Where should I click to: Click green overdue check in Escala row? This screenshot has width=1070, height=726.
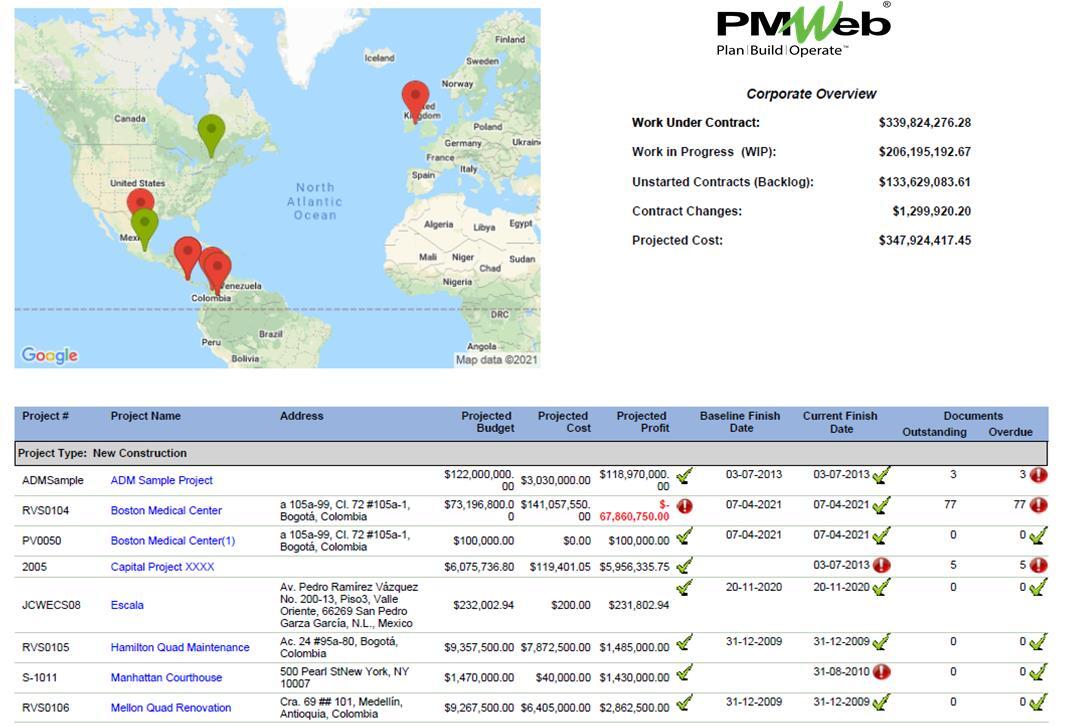(1039, 587)
